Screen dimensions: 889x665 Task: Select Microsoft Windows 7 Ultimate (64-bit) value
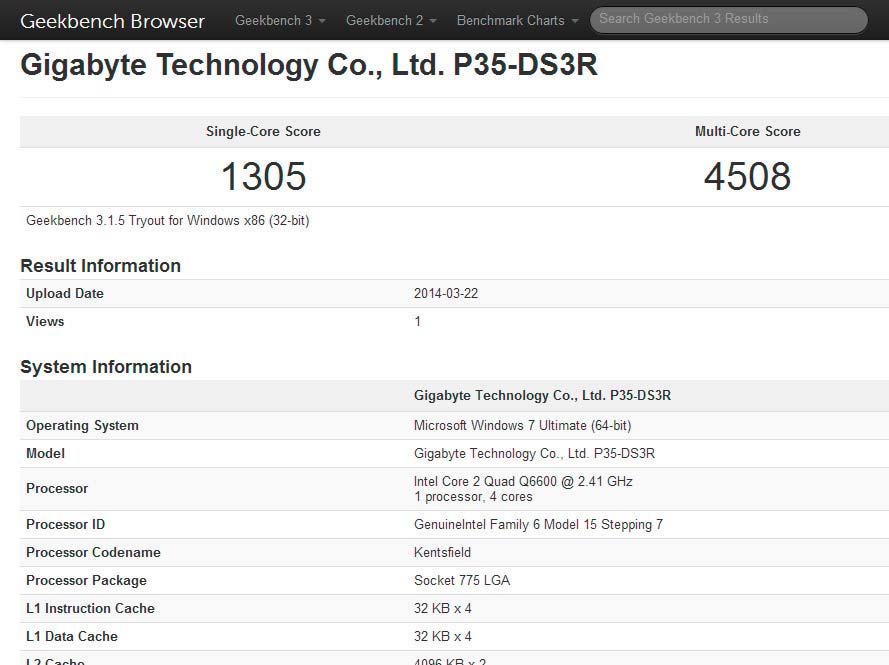coord(523,426)
